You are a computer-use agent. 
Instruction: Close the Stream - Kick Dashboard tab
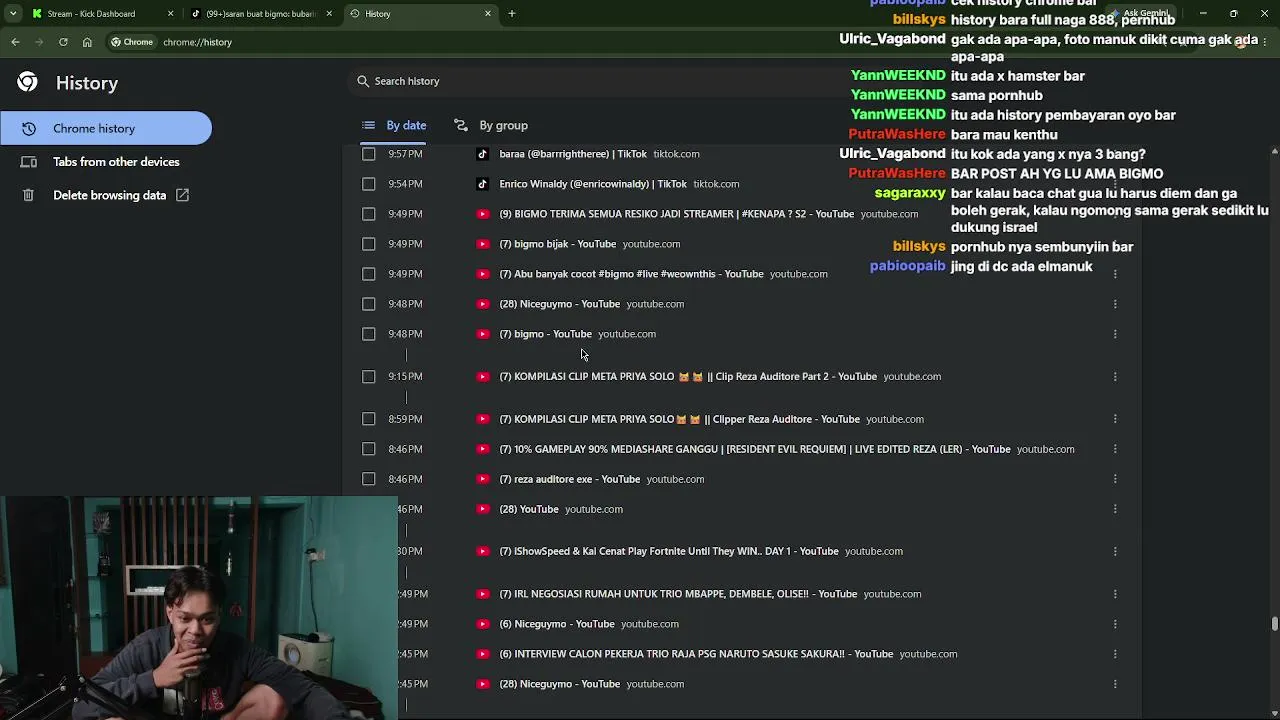(x=170, y=14)
